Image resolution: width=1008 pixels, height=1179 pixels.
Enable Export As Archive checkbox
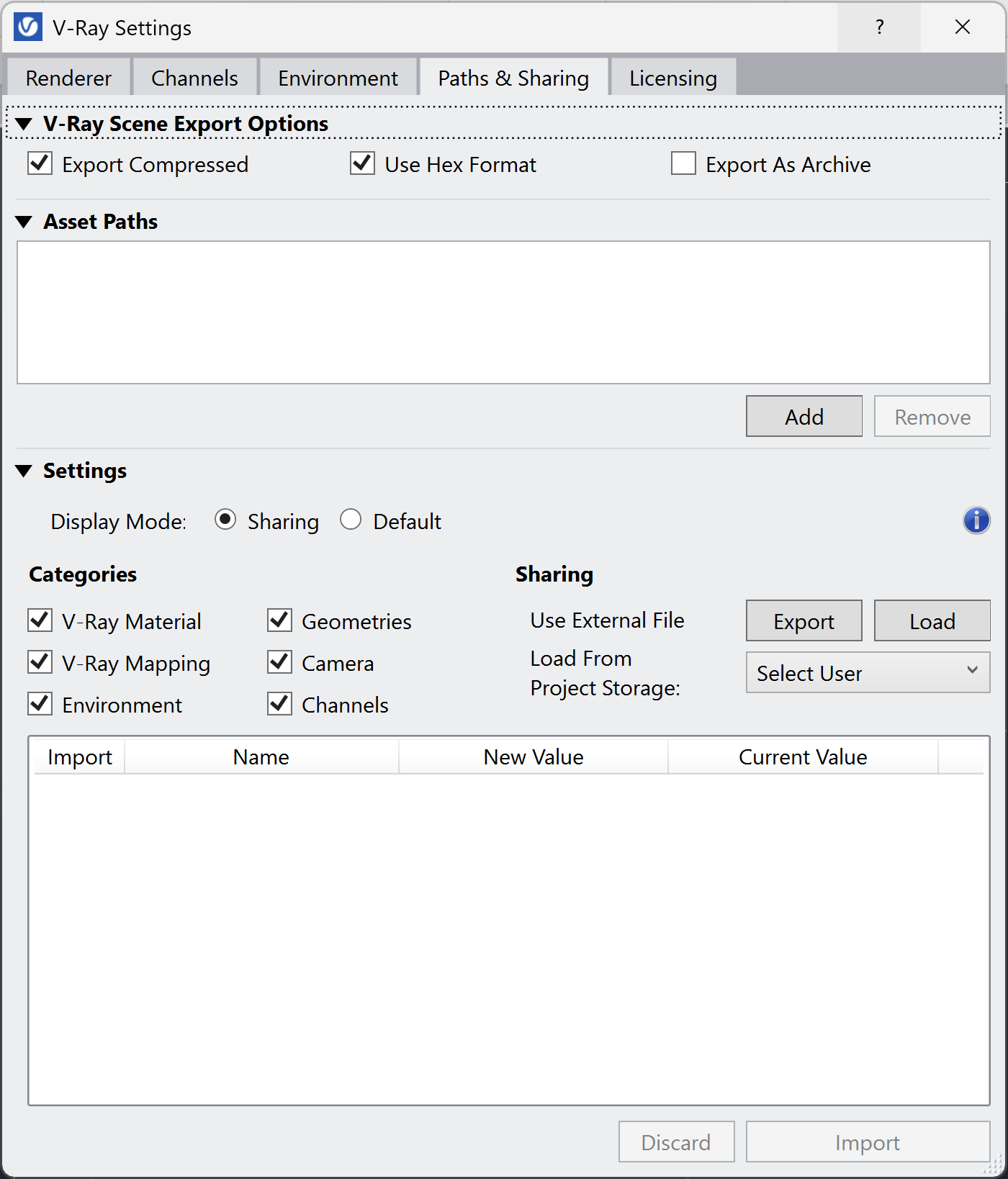[683, 163]
